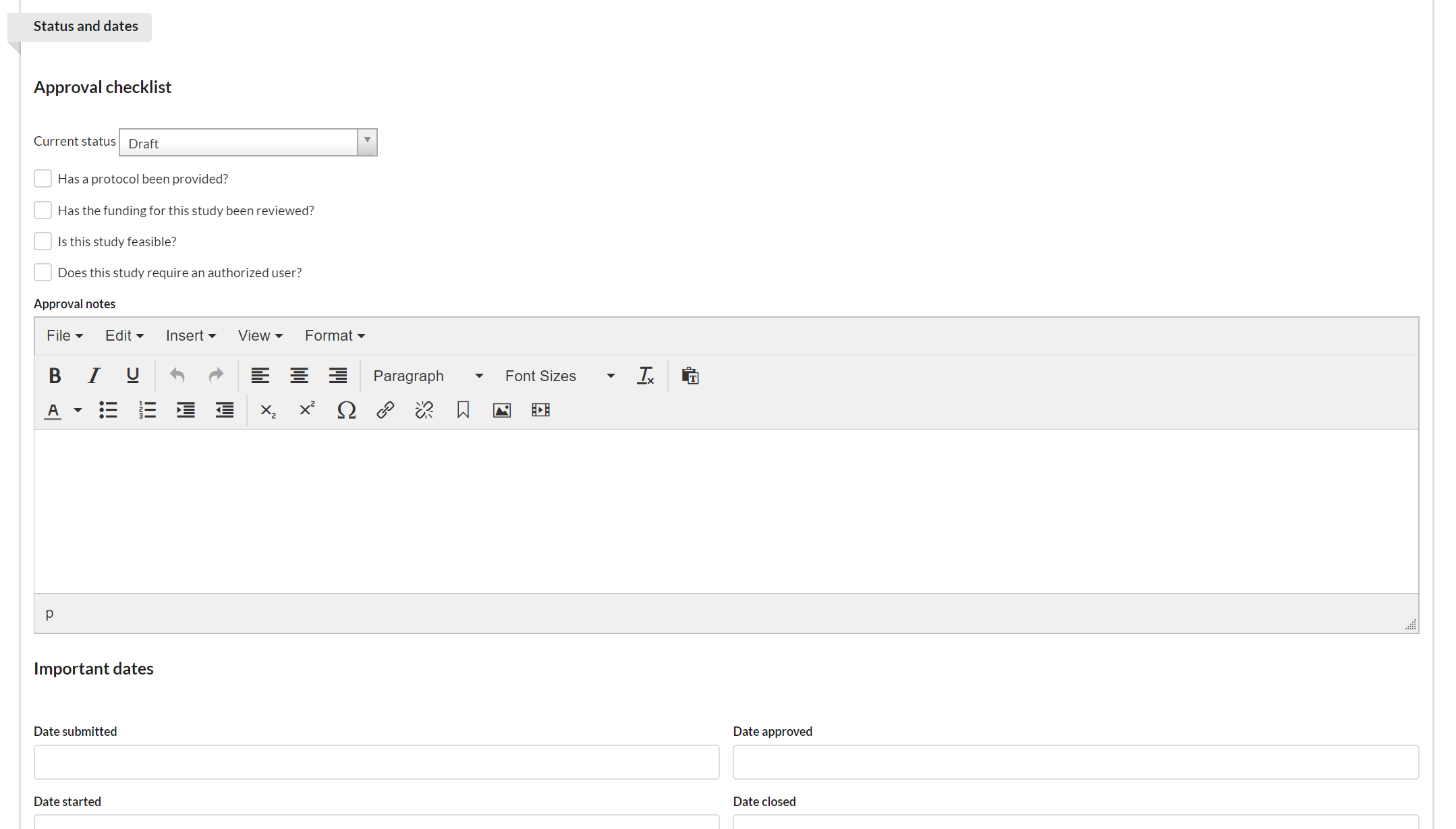Click the Insert video icon
The width and height of the screenshot is (1456, 829).
[x=540, y=410]
